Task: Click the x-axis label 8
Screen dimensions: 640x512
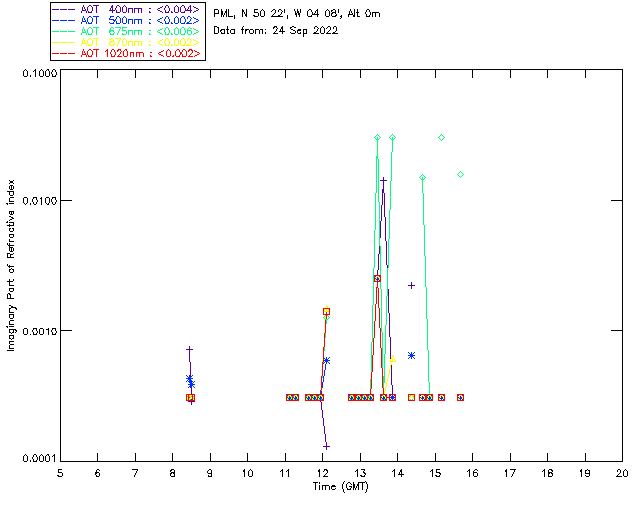Action: point(173,473)
